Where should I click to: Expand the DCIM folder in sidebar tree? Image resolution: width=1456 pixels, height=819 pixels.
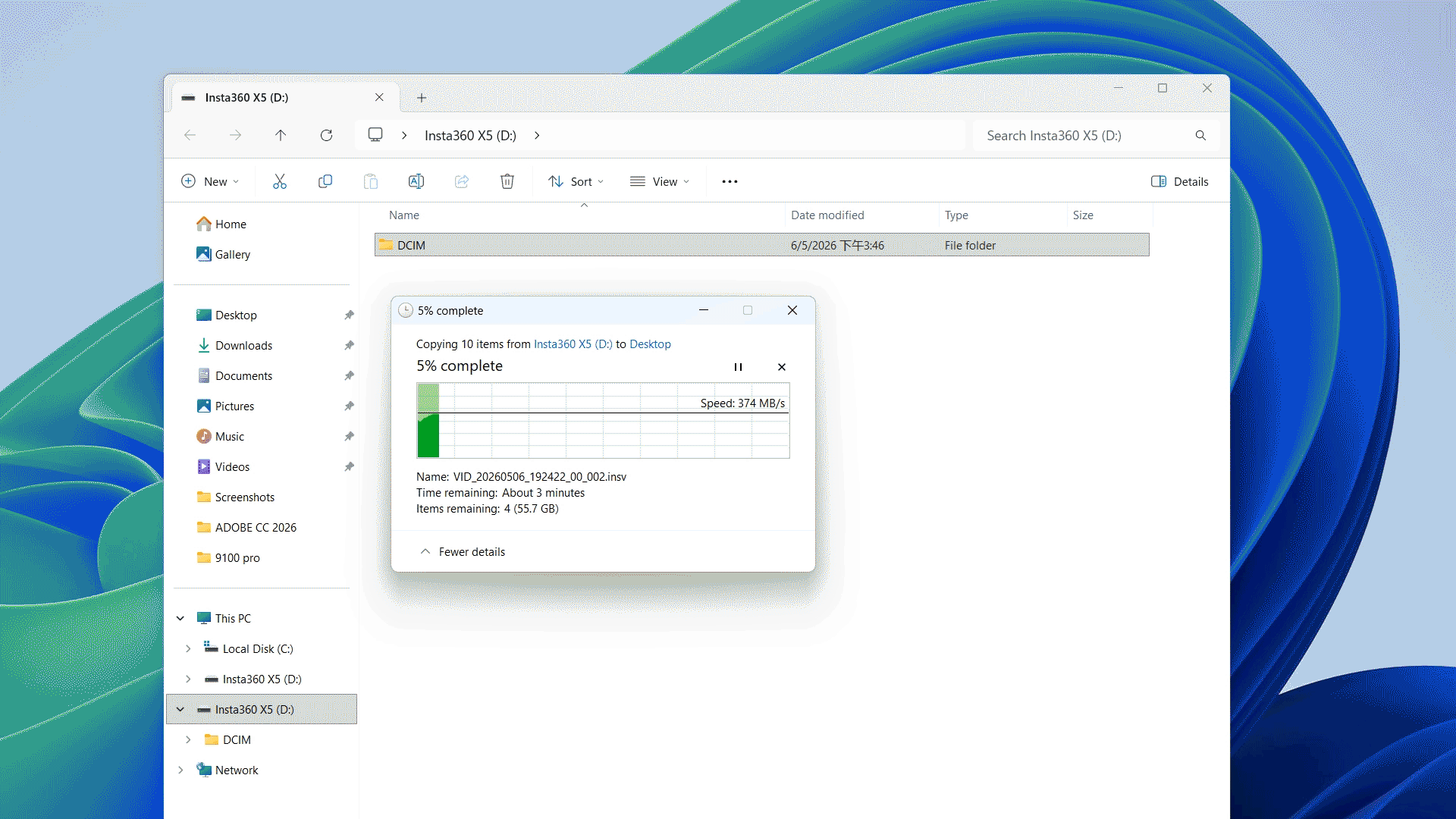tap(188, 739)
